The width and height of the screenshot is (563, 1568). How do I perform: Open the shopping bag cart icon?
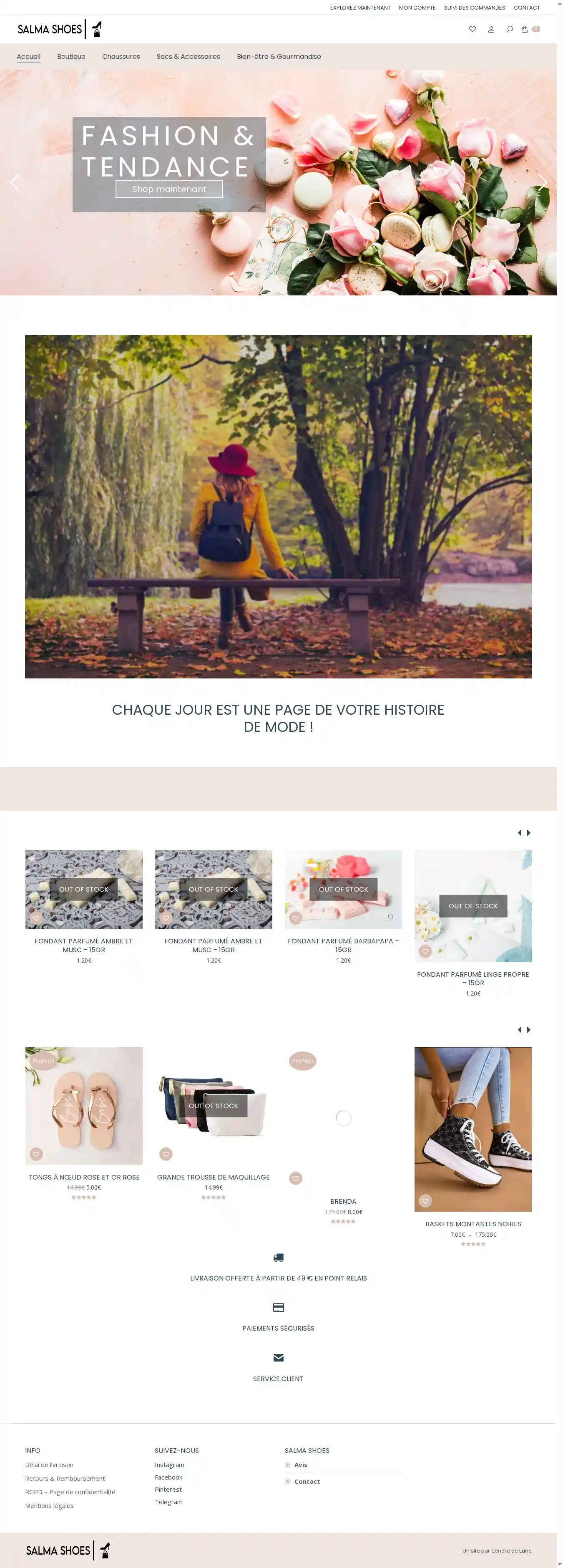(x=525, y=29)
